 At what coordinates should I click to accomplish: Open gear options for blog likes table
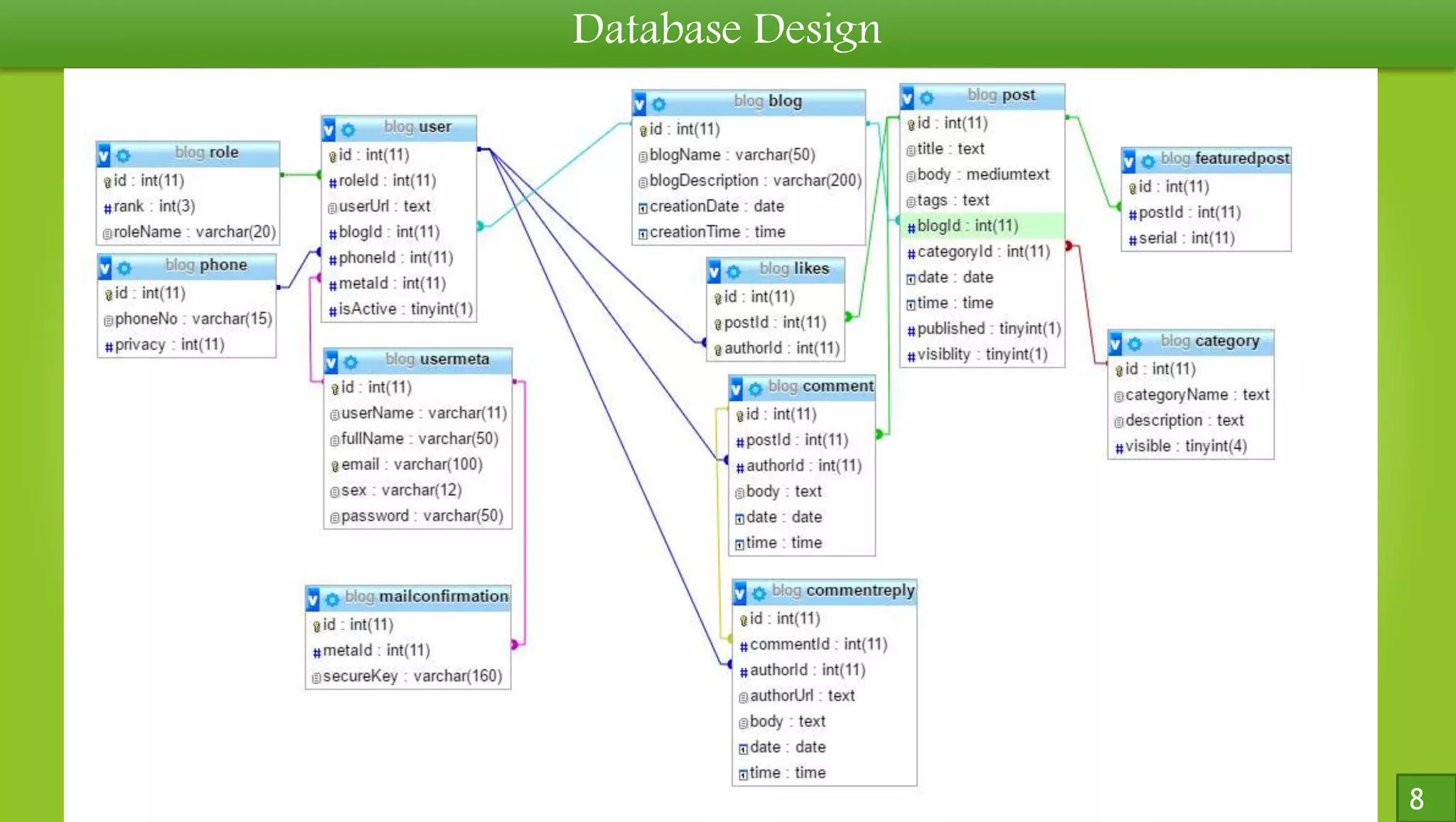click(733, 271)
